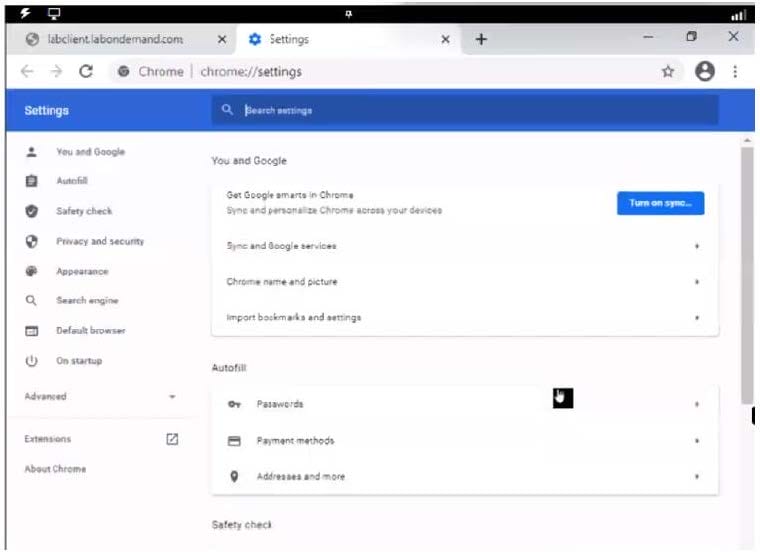Reload the current page
Image resolution: width=760 pixels, height=552 pixels.
point(86,72)
